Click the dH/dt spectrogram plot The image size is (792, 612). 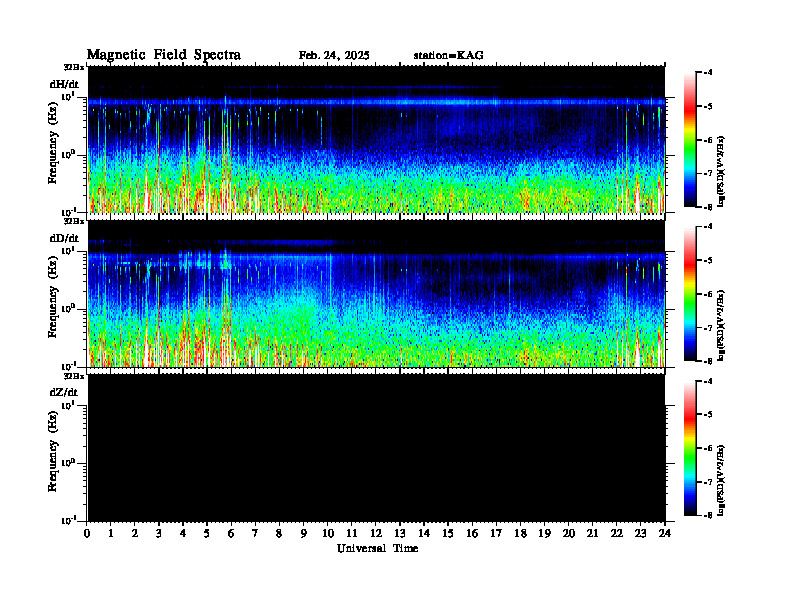(x=376, y=140)
